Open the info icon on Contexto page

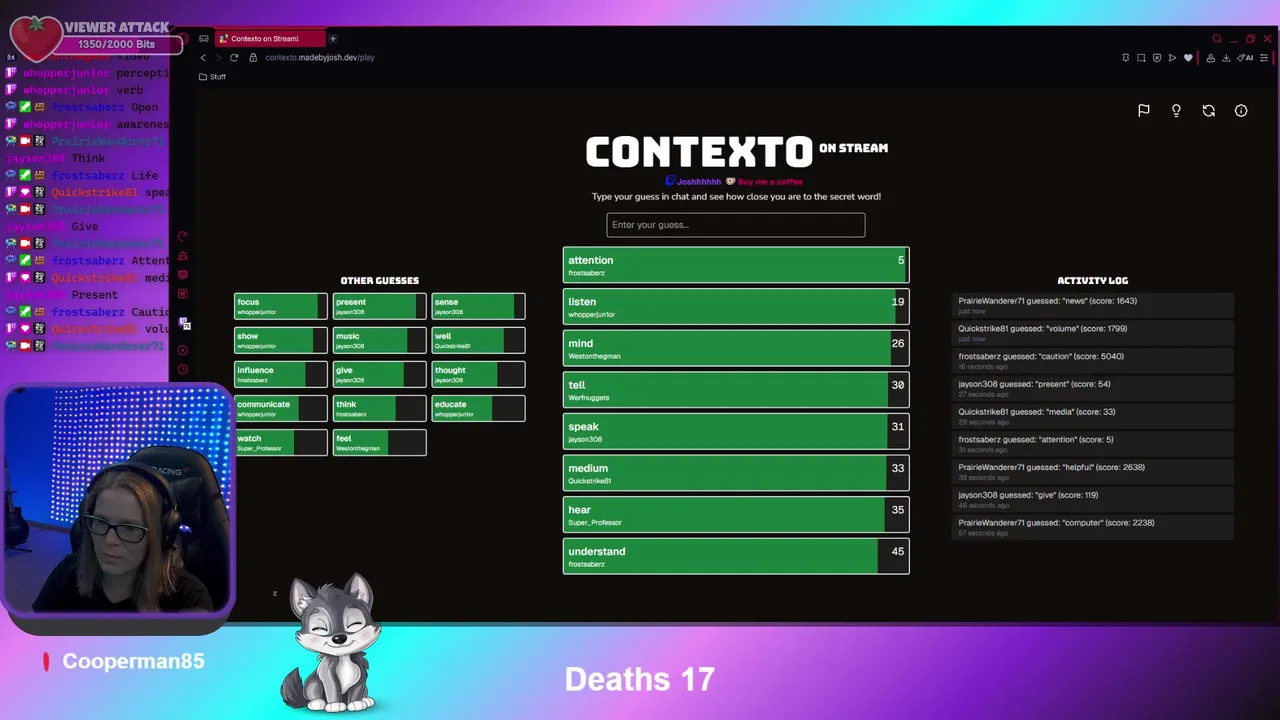point(1241,111)
